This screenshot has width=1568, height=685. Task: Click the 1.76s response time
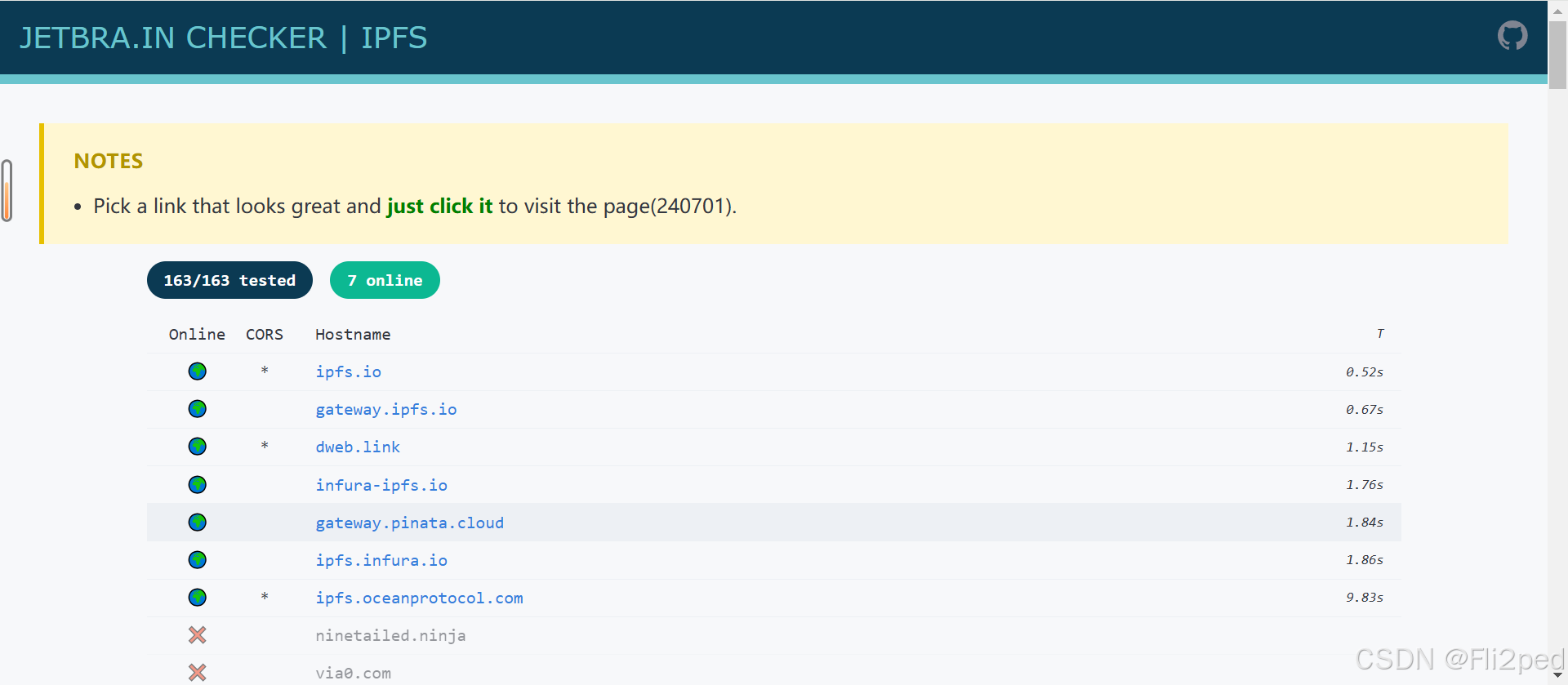[x=1365, y=484]
